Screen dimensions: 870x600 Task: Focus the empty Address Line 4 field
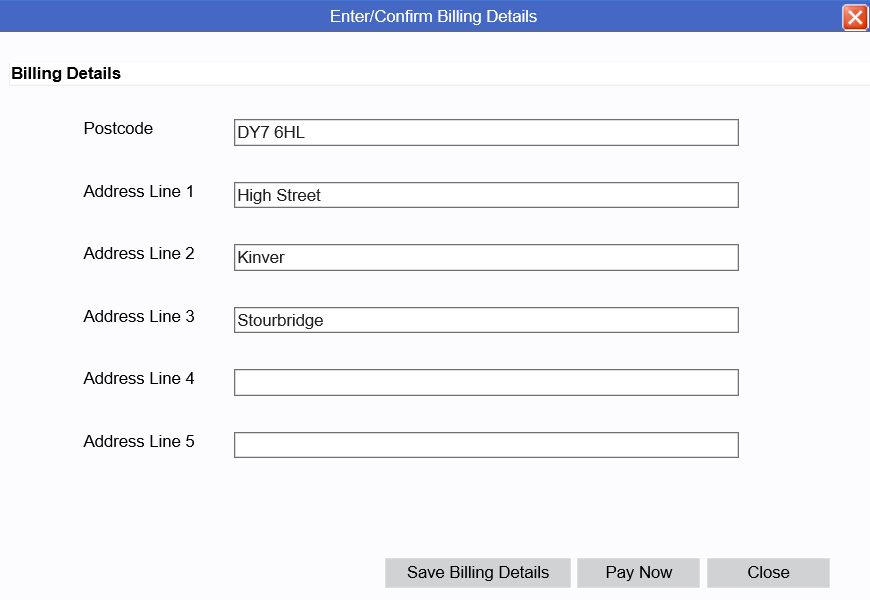click(486, 382)
